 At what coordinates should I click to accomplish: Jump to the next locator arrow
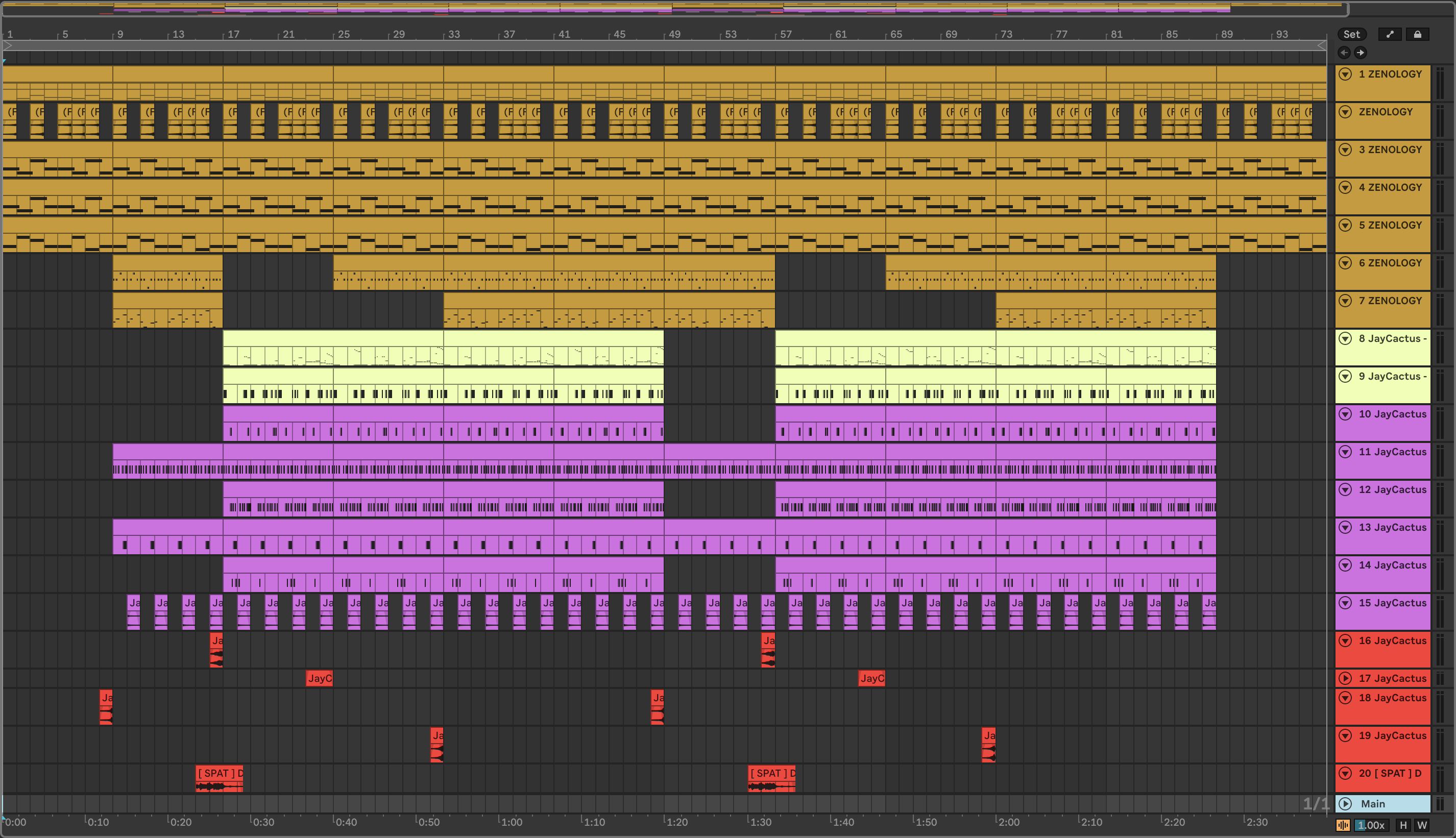[1360, 53]
